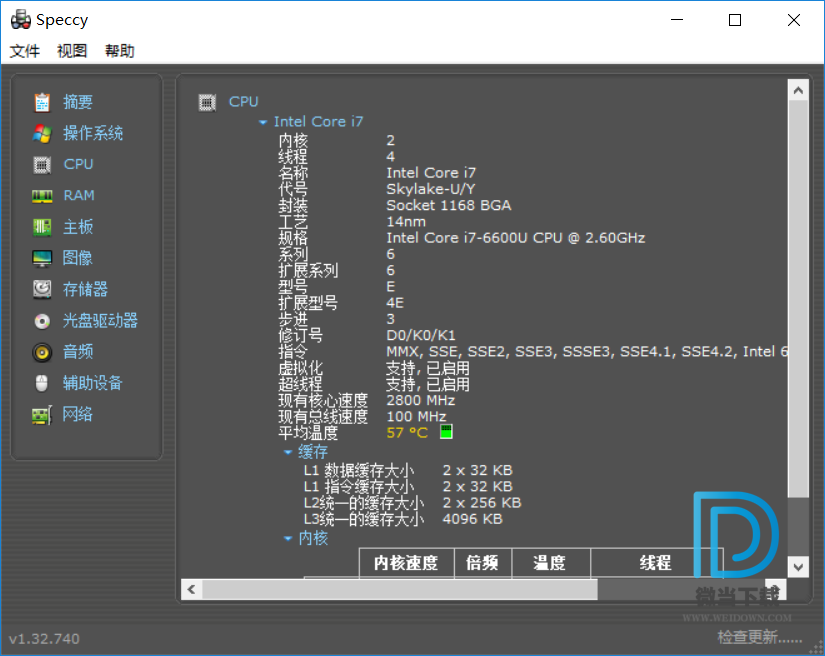This screenshot has width=825, height=656.
Task: Click the horizontal scrollbar thumb
Action: point(400,590)
